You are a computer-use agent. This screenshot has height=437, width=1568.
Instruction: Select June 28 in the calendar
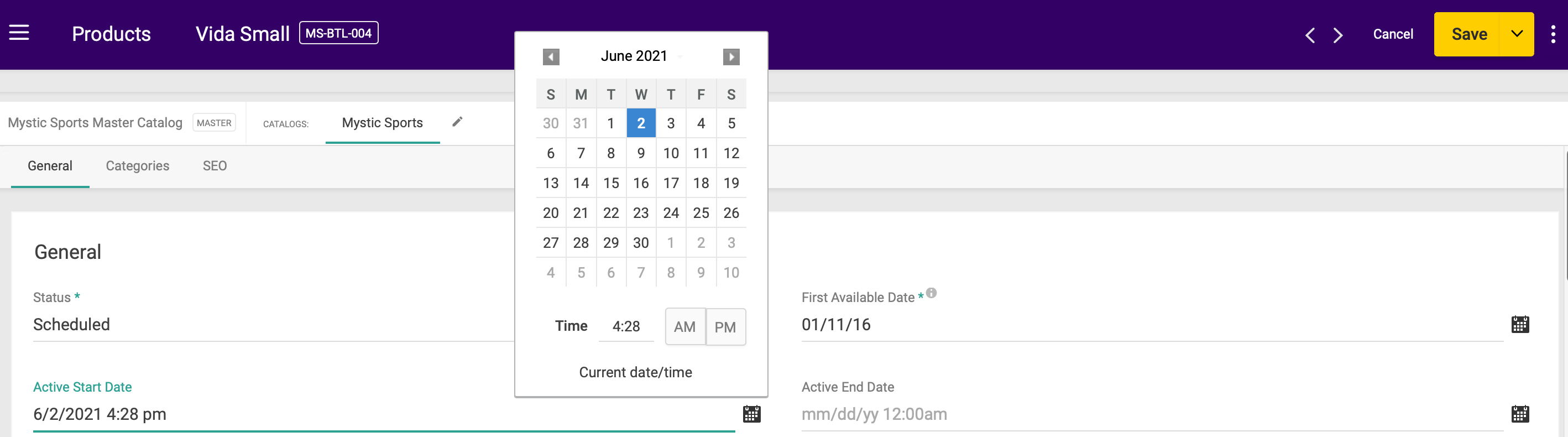[x=581, y=242]
